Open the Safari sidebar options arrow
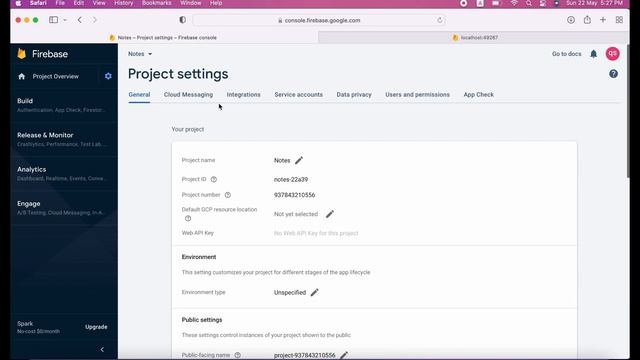The height and width of the screenshot is (360, 640). pyautogui.click(x=65, y=20)
